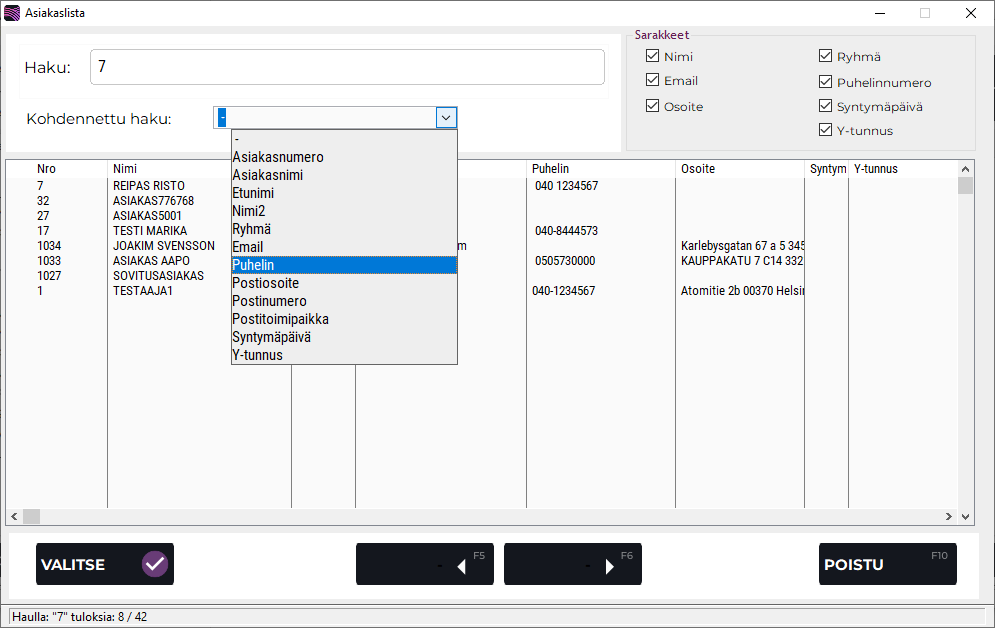Image resolution: width=995 pixels, height=628 pixels.
Task: Choose Asiakasnumero in the dropdown list
Action: pos(344,157)
